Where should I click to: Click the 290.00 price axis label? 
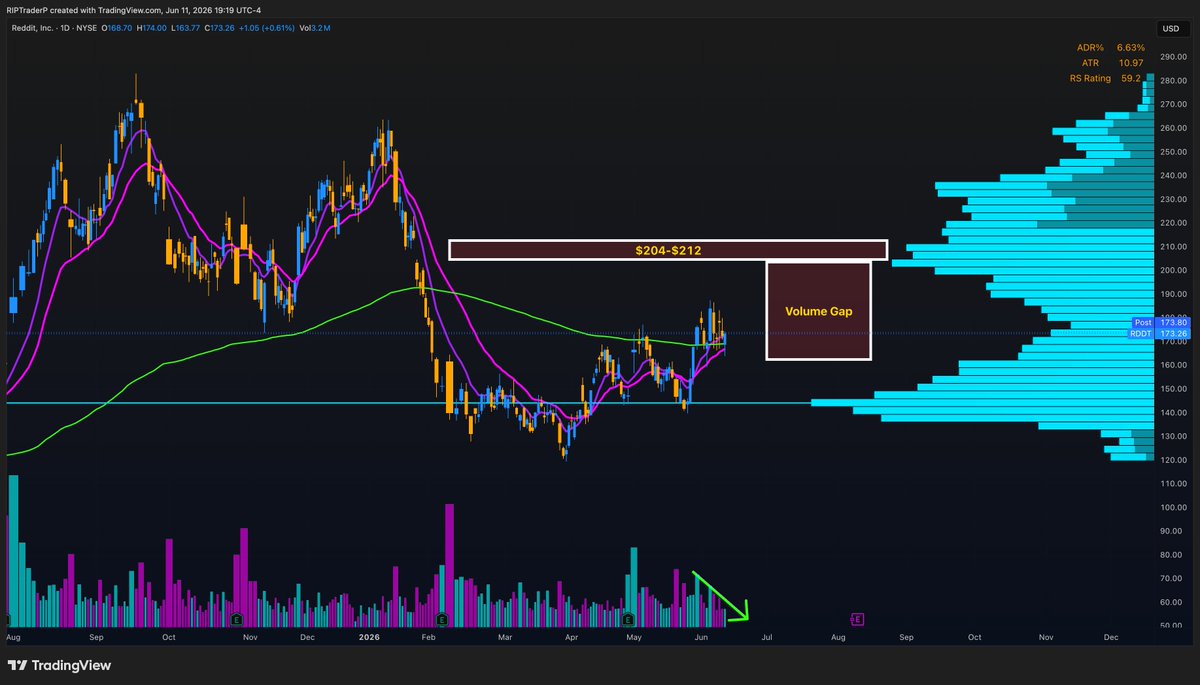click(1172, 57)
